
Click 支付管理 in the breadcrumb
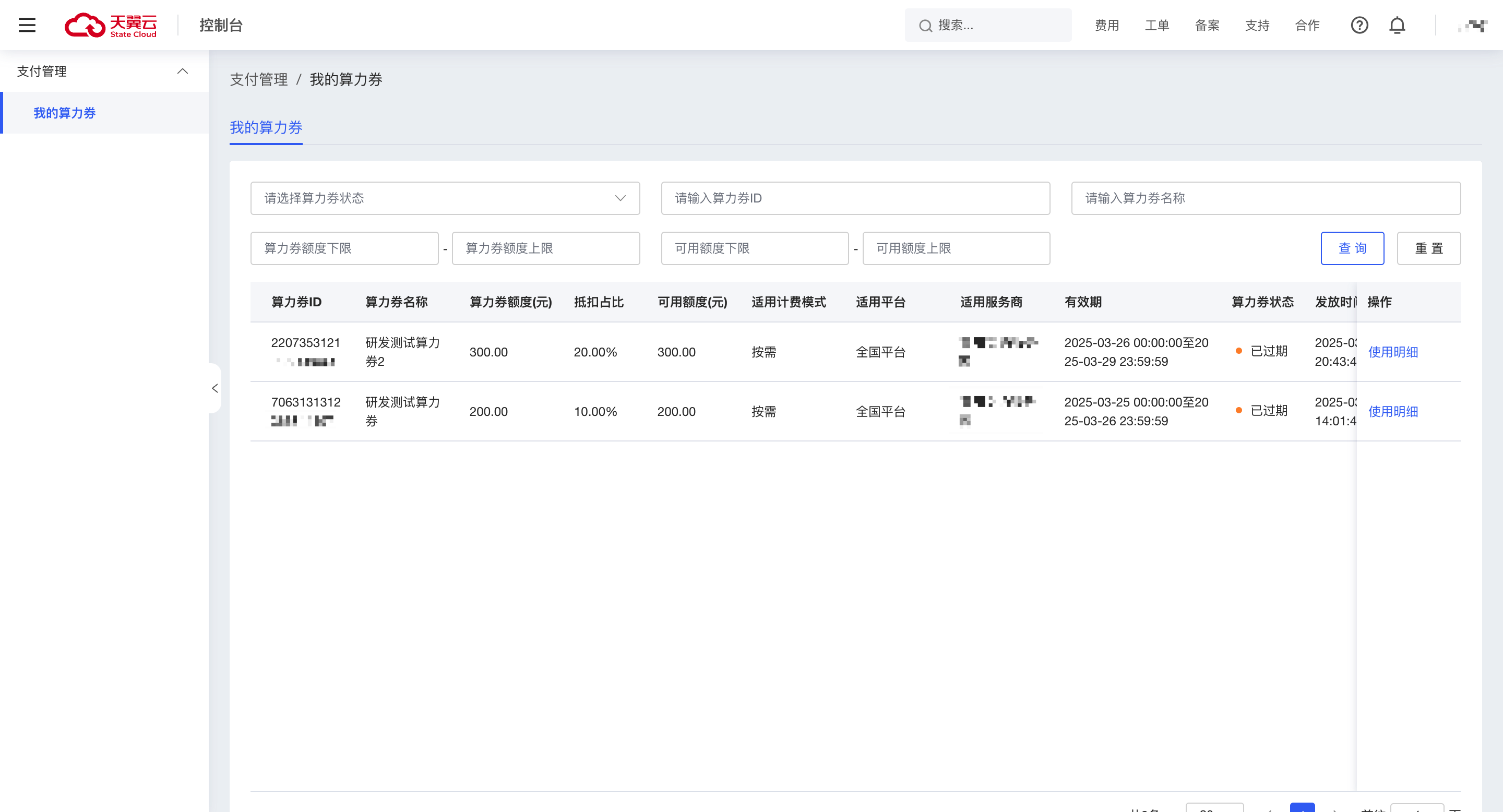258,79
